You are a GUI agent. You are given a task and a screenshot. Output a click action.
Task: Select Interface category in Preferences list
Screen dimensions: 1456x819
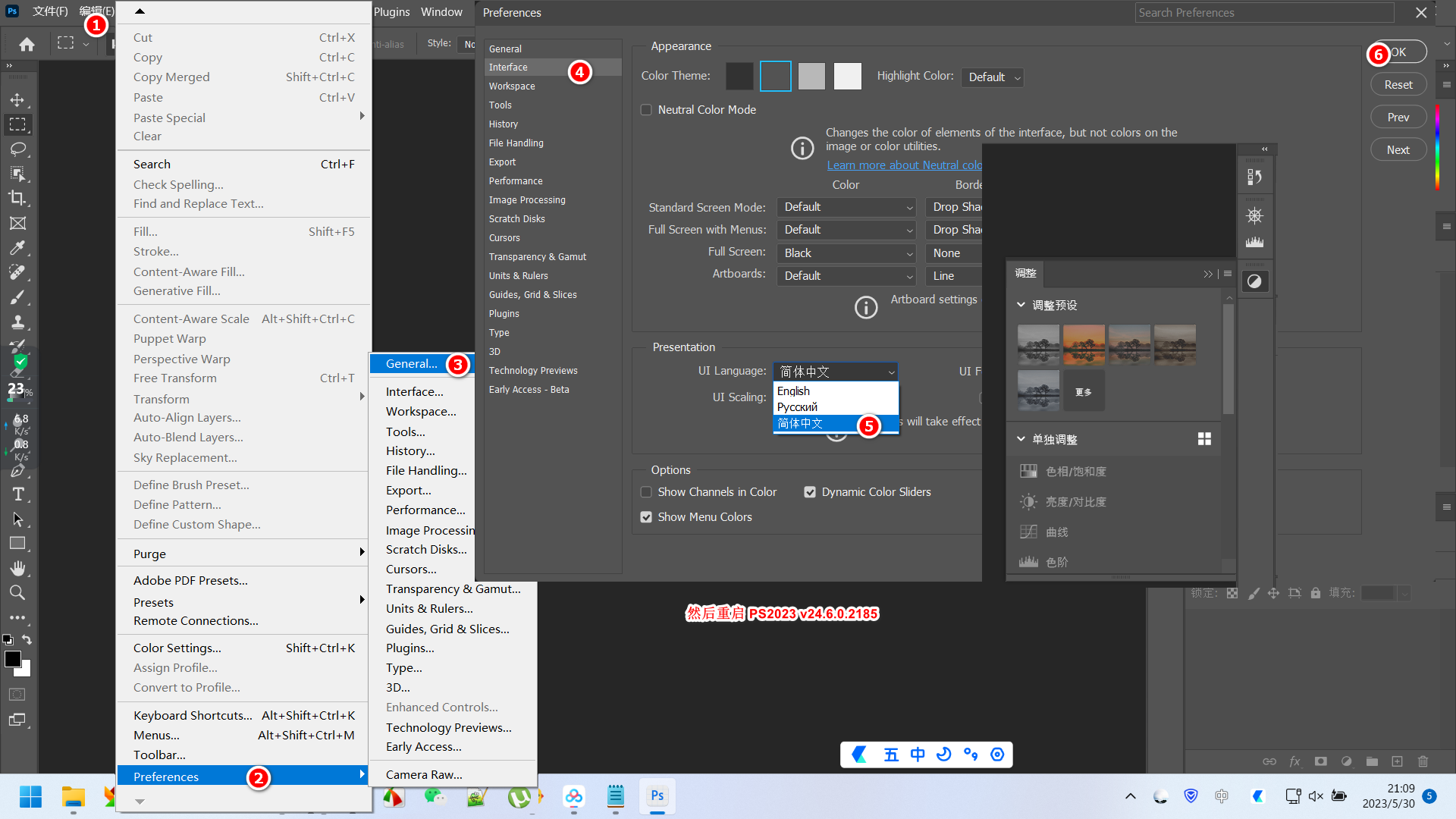coord(553,67)
